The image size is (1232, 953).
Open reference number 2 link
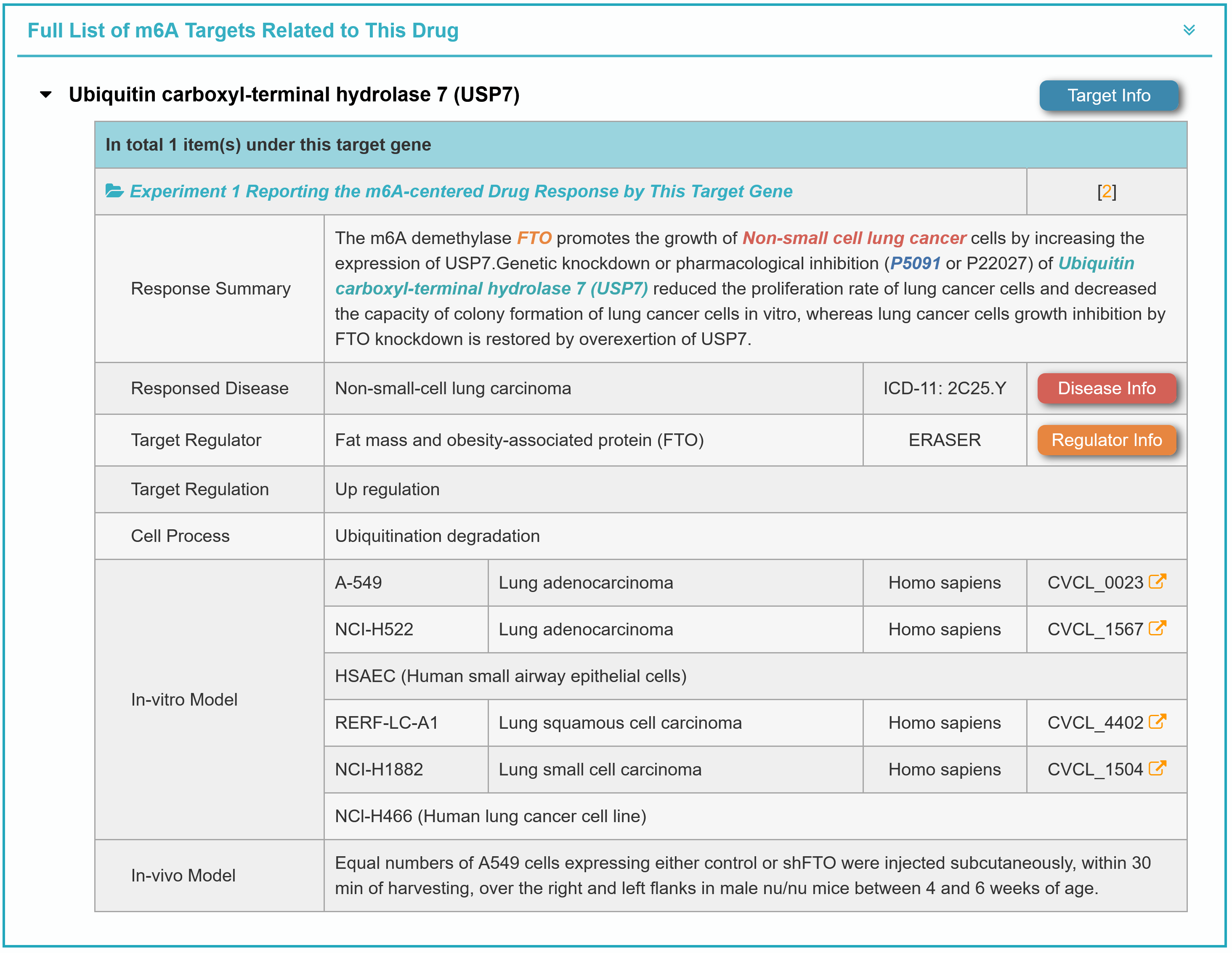click(1106, 192)
